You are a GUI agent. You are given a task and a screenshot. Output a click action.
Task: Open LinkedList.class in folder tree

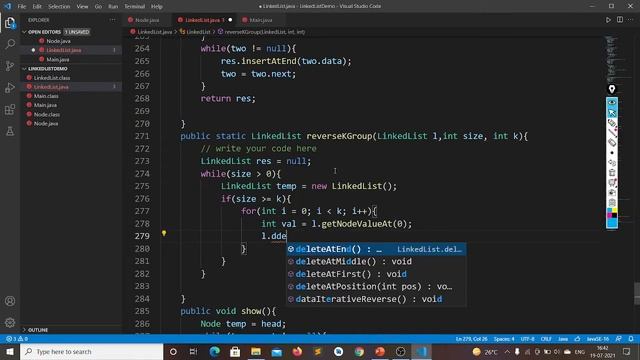pos(52,78)
